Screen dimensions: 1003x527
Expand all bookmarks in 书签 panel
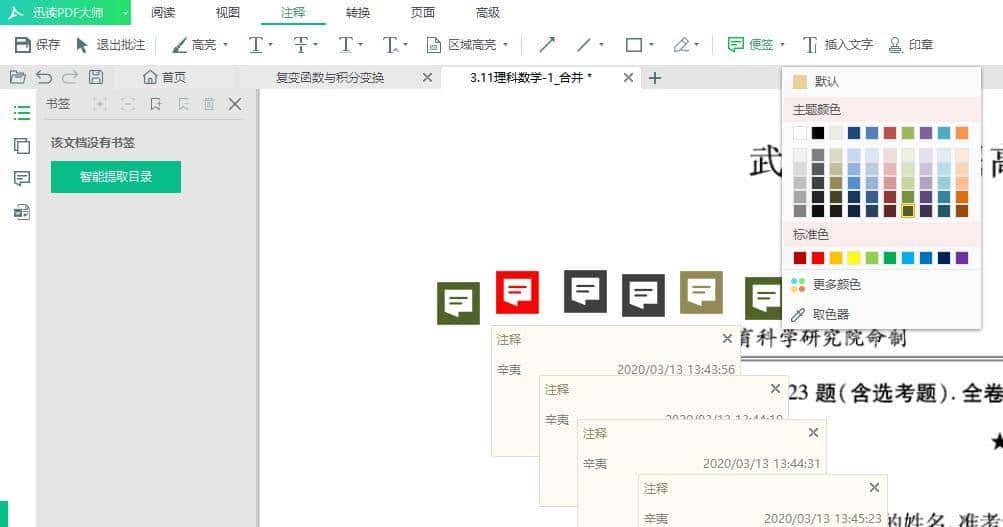99,104
